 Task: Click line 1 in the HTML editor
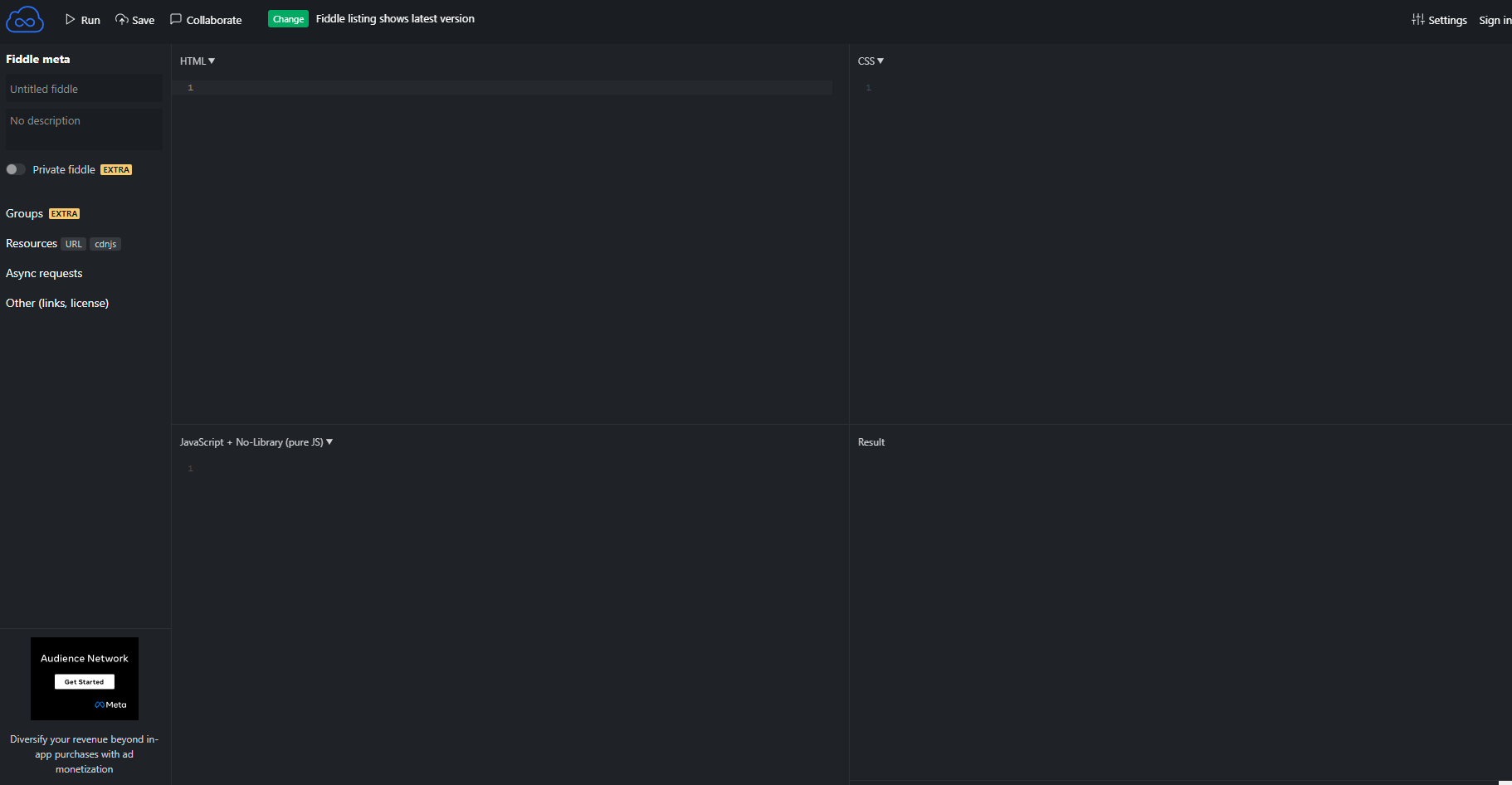[502, 87]
